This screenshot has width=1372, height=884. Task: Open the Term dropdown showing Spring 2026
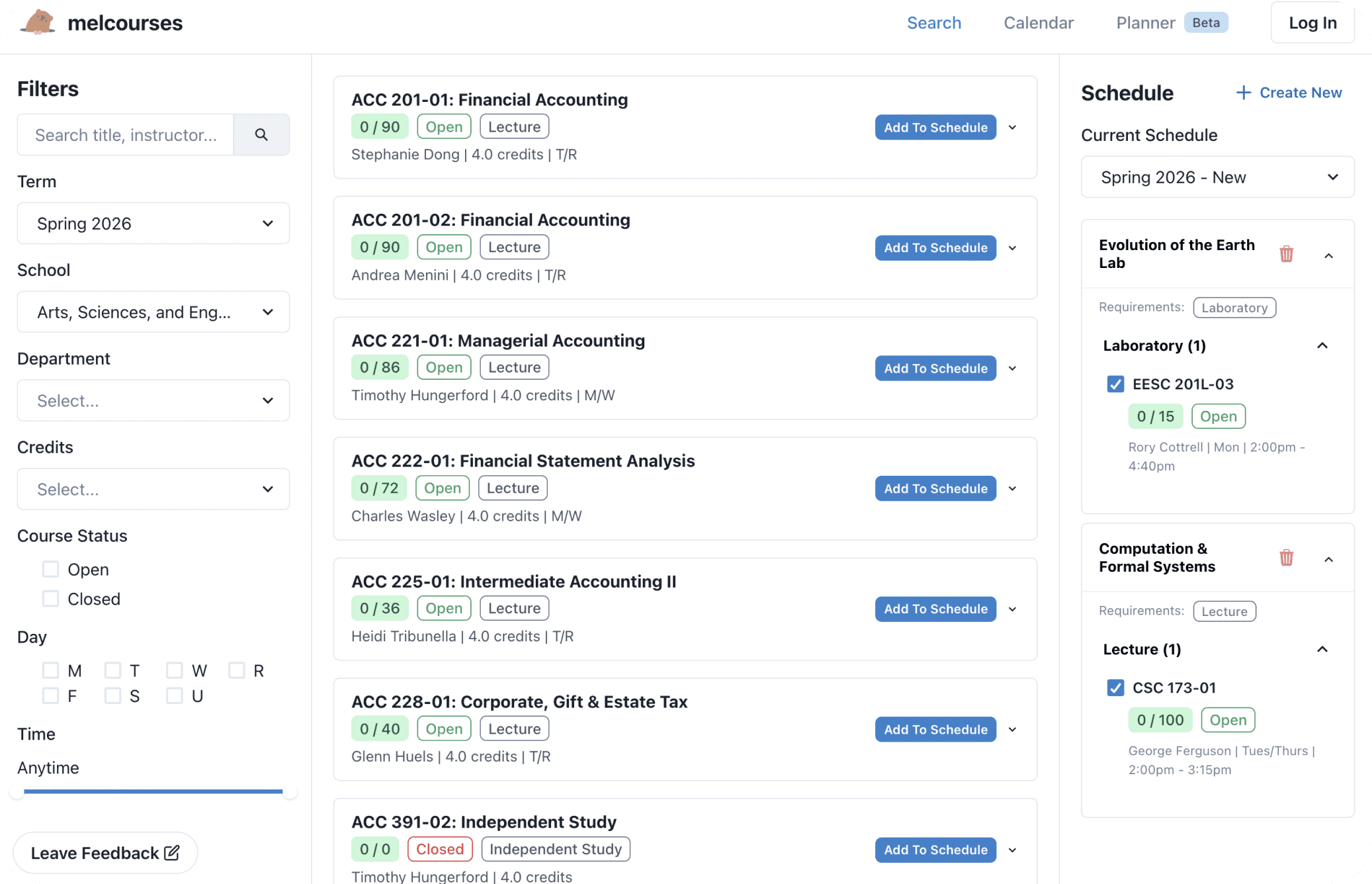[x=153, y=224]
